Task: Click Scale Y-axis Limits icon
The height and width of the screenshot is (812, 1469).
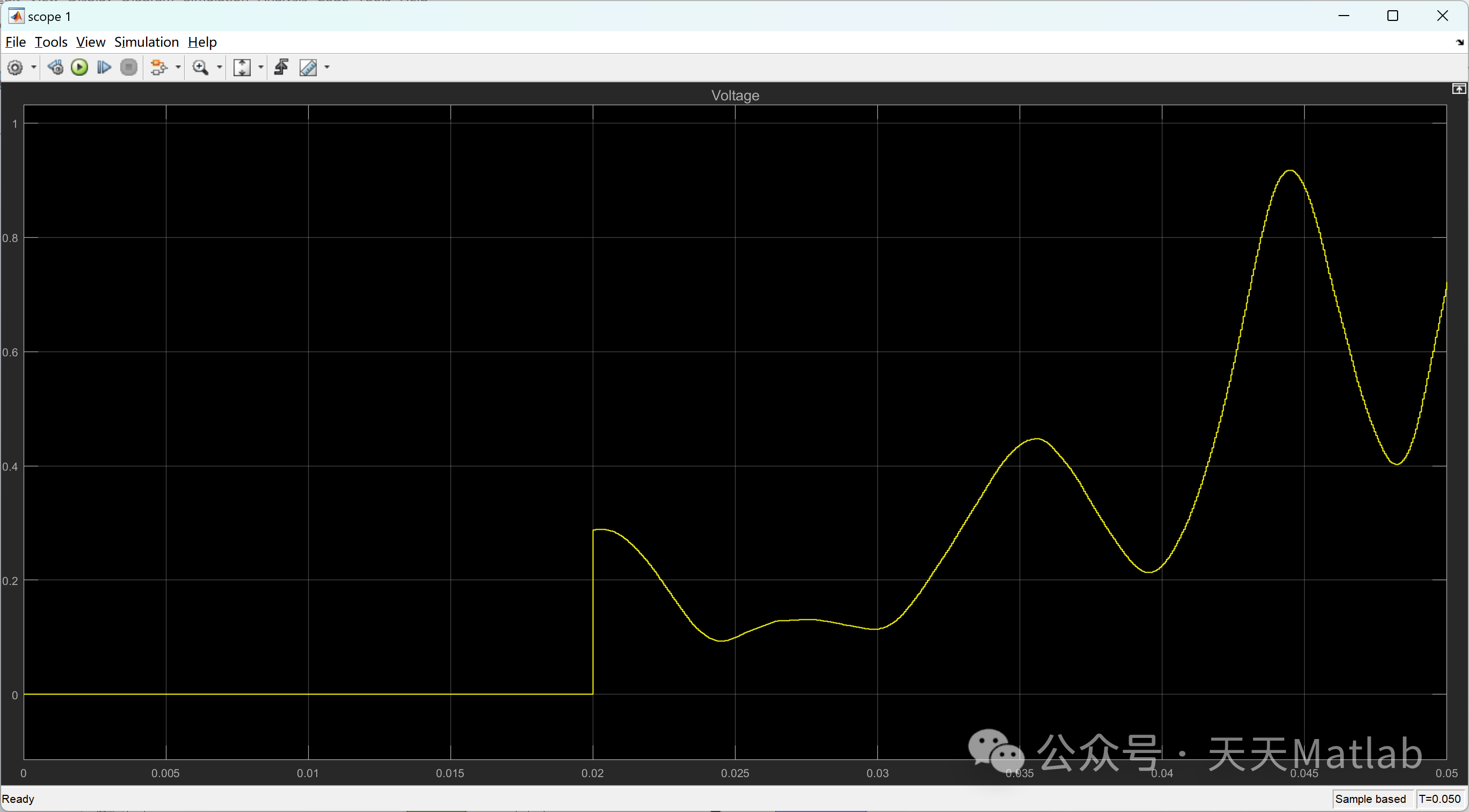Action: pos(242,68)
